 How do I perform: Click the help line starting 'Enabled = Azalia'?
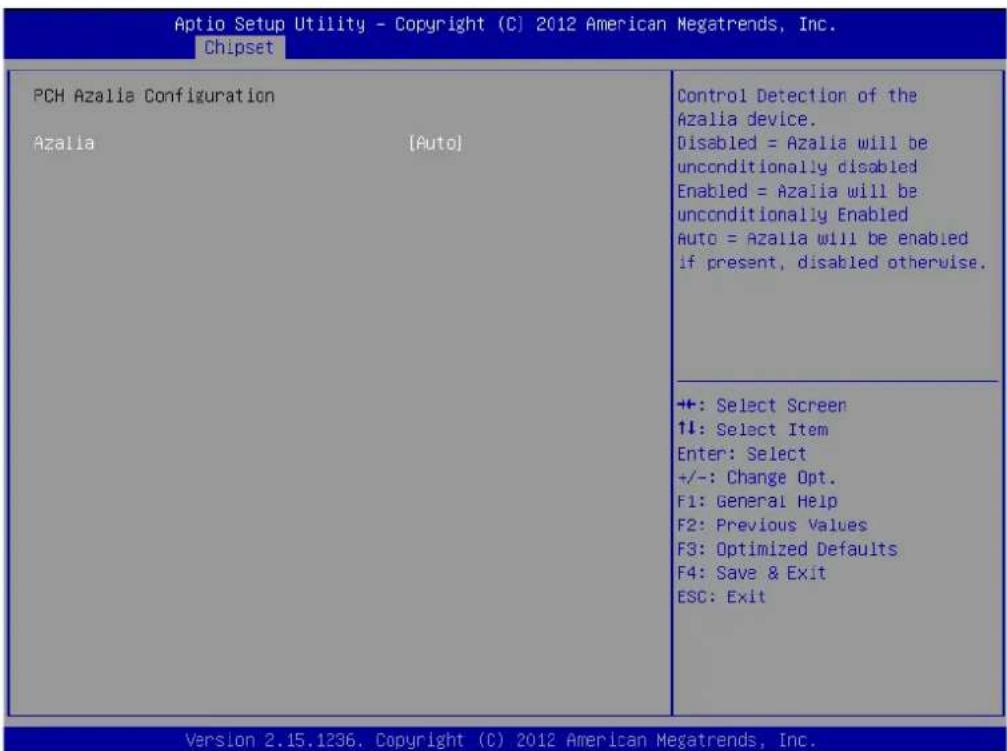click(x=797, y=191)
